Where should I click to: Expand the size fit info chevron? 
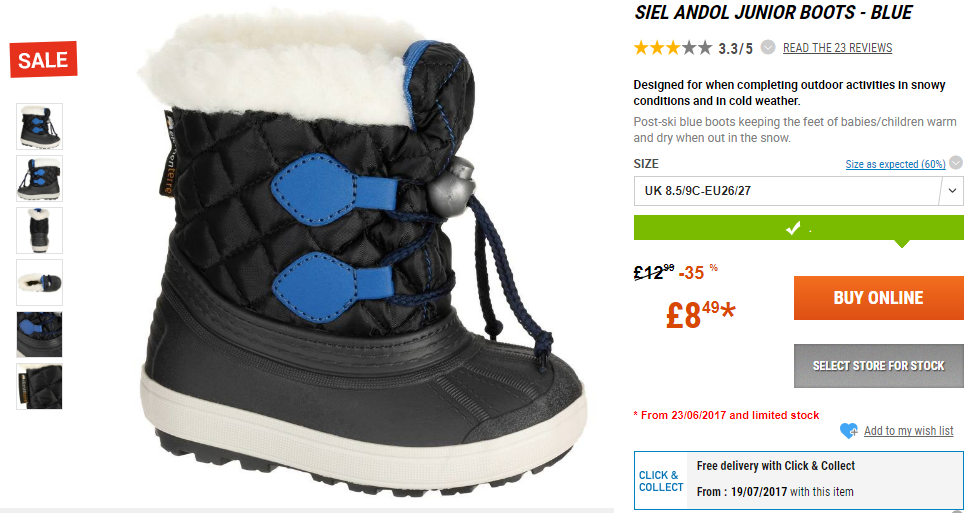(956, 163)
